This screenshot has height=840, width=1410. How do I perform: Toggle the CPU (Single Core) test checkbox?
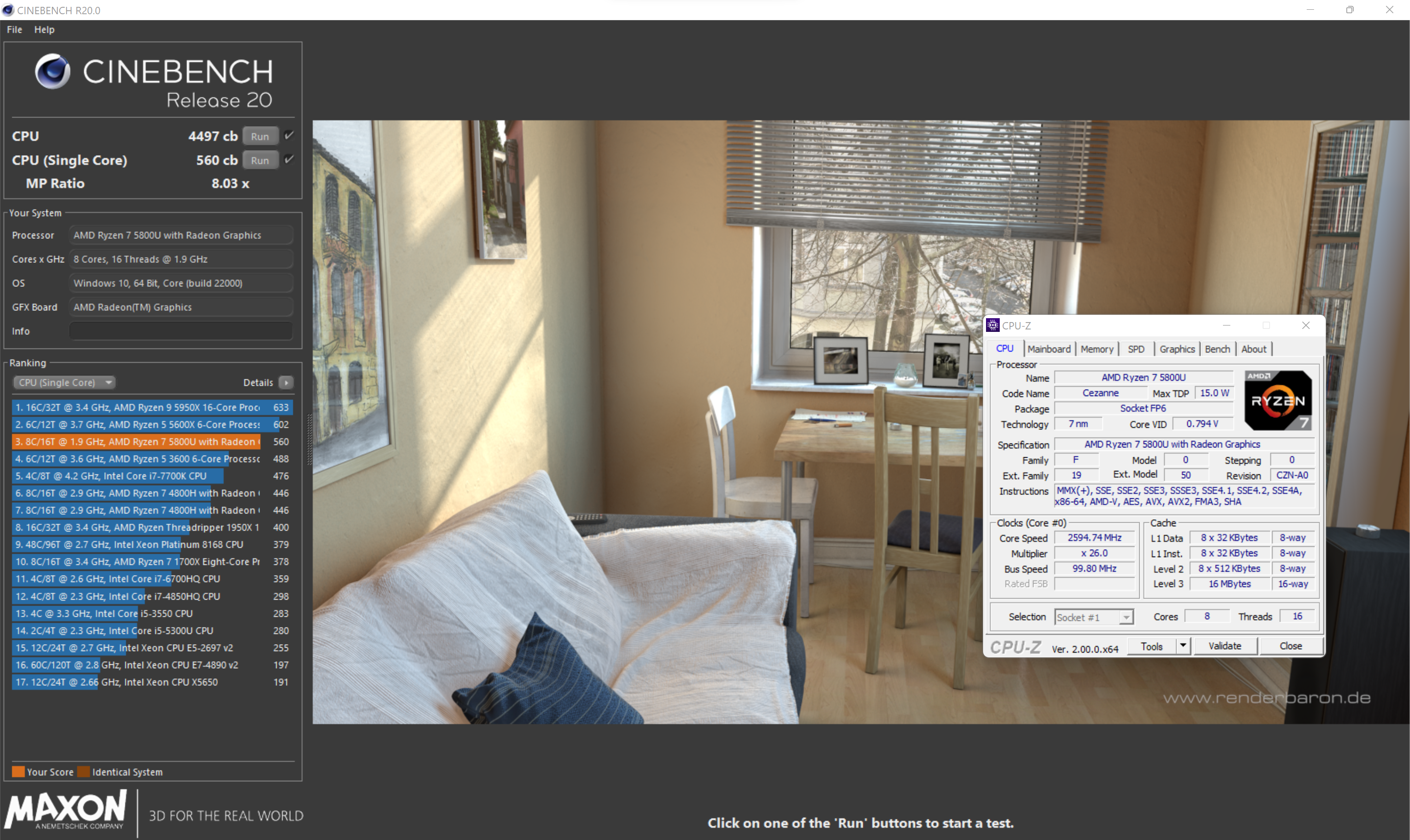(x=289, y=160)
